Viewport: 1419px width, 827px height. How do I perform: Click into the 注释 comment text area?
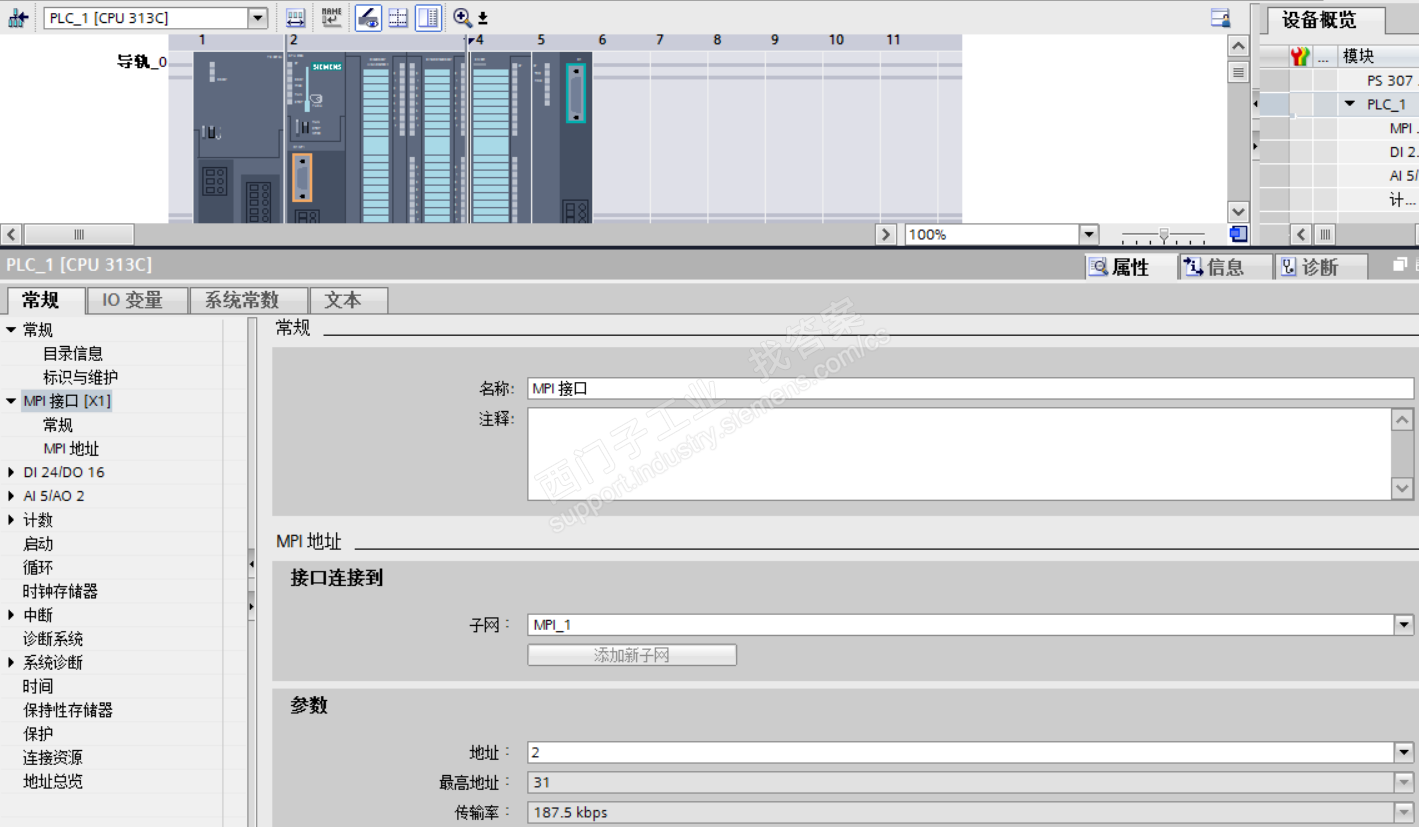959,453
